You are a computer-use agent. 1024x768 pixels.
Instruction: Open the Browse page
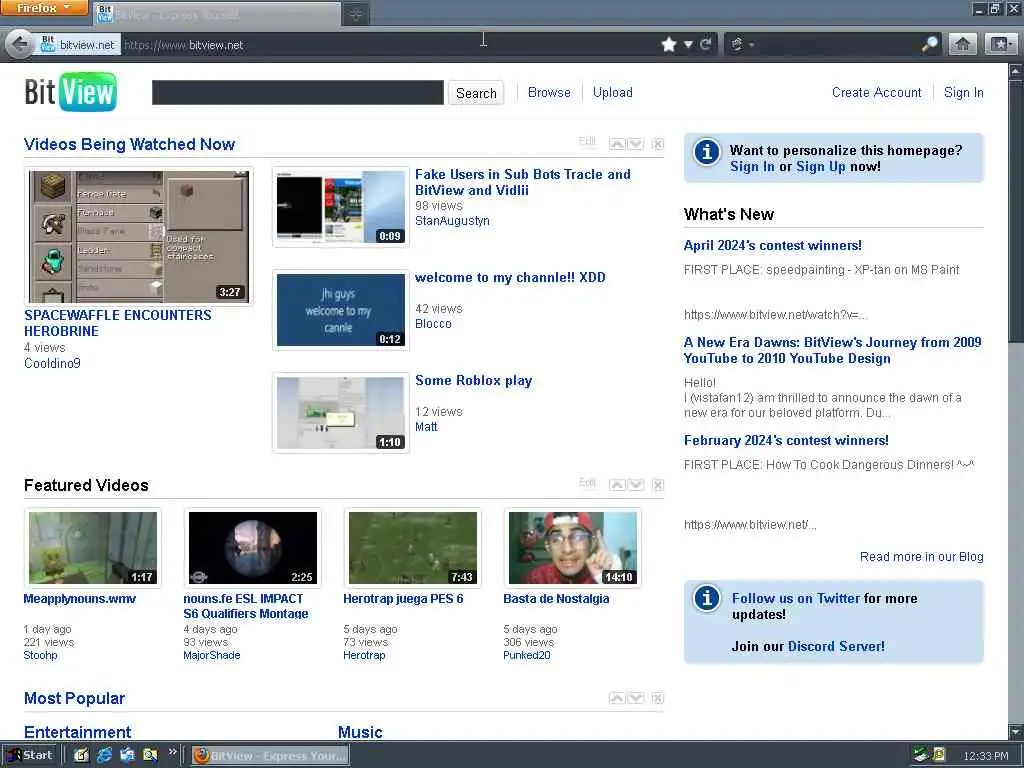point(549,92)
